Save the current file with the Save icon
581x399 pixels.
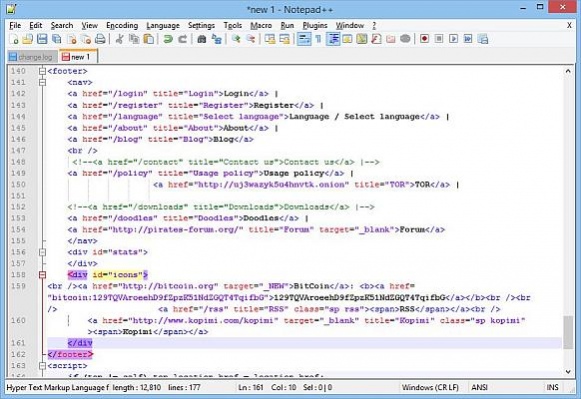[42, 39]
